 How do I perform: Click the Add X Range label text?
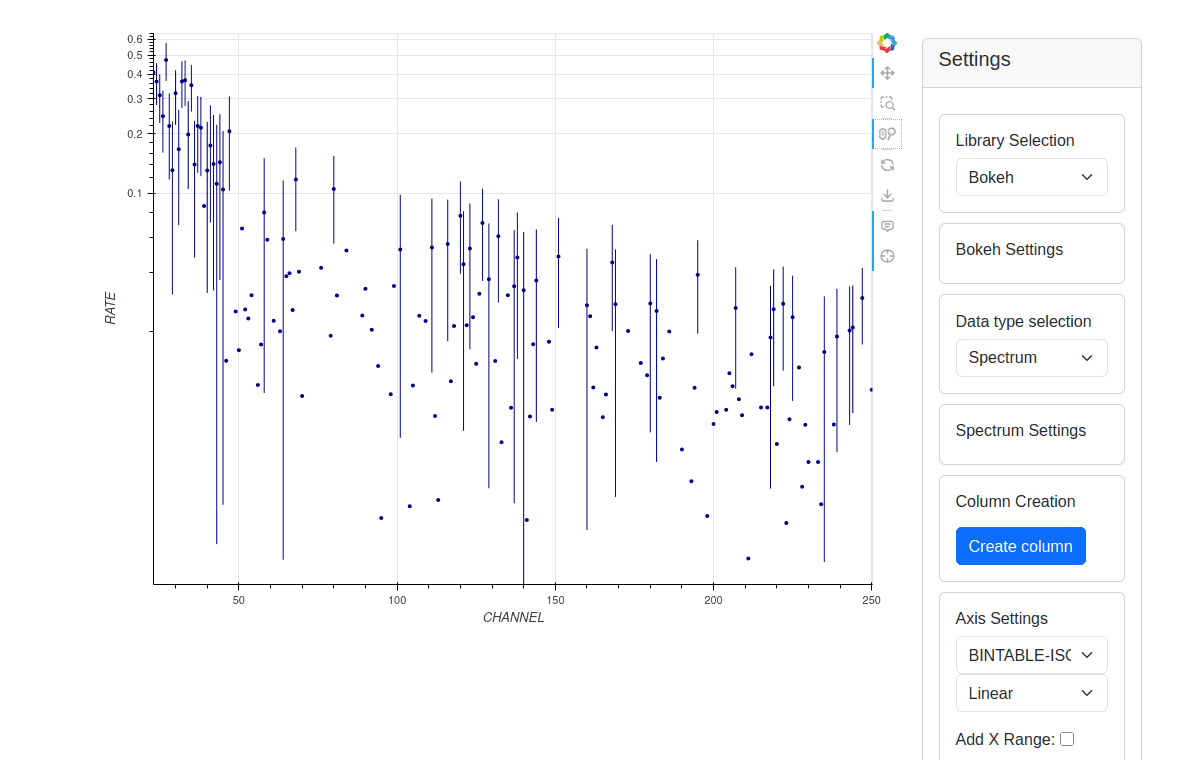point(1005,740)
